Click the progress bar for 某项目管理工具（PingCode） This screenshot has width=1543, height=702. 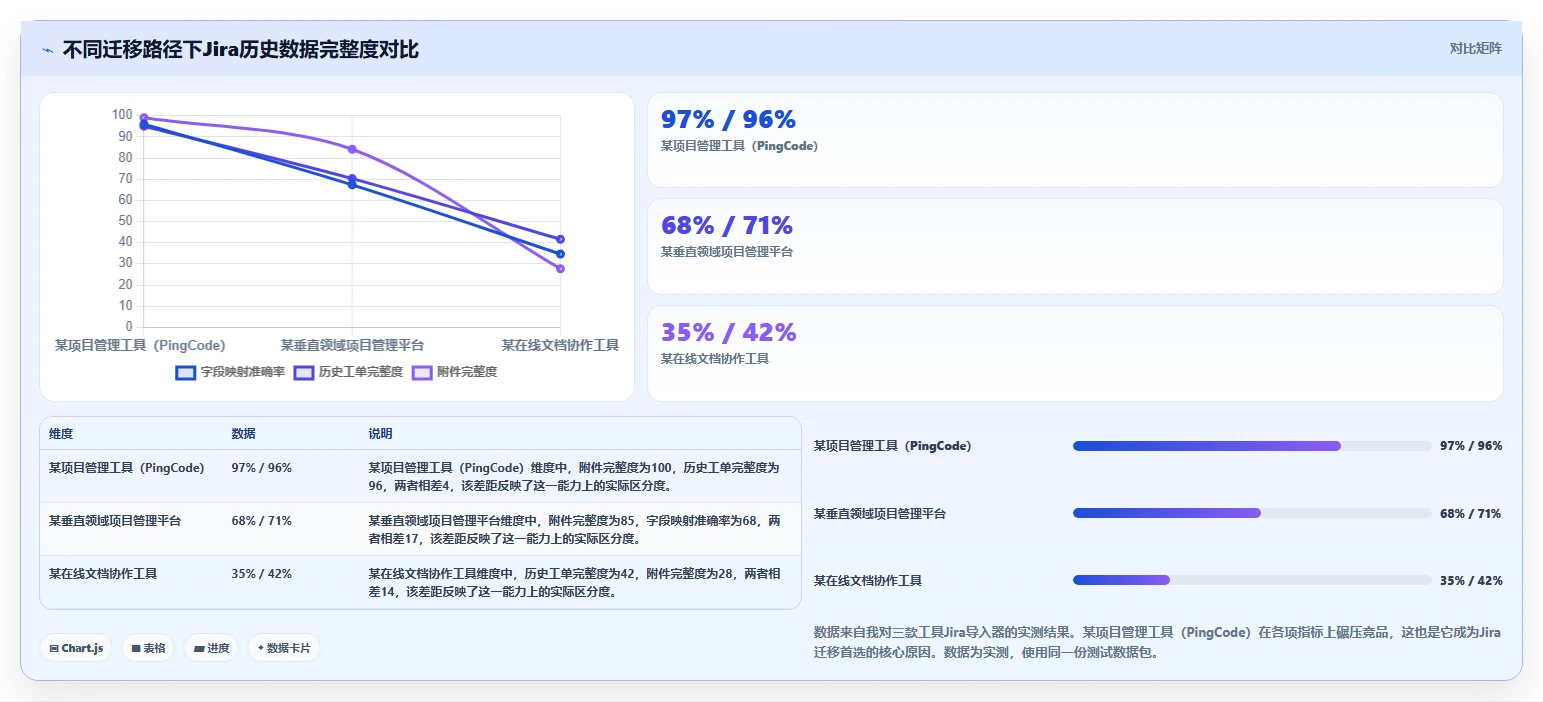(x=1252, y=446)
